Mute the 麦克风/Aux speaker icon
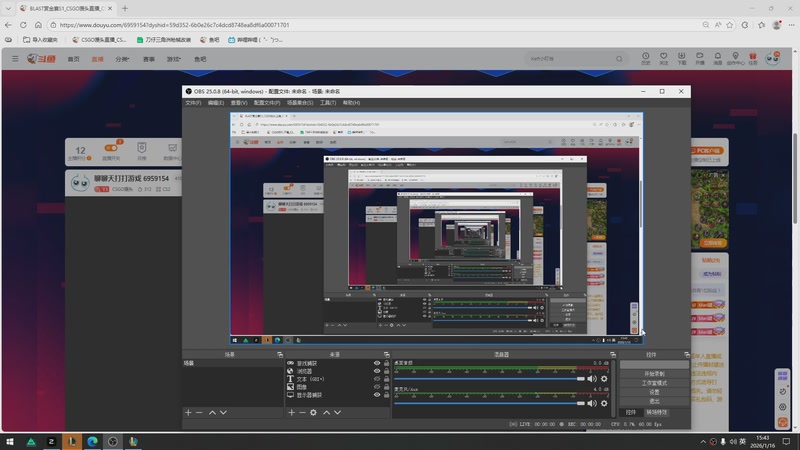 click(x=592, y=403)
